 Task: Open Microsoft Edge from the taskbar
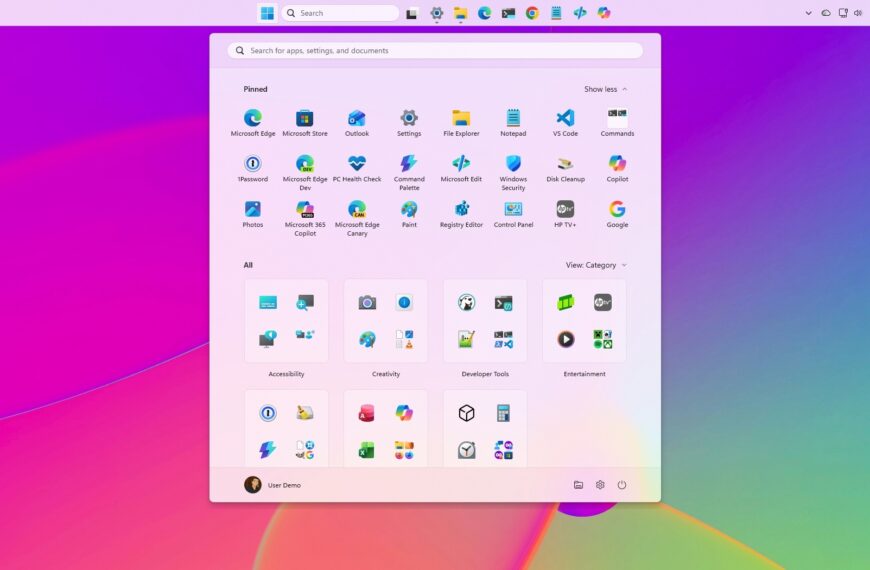[484, 13]
